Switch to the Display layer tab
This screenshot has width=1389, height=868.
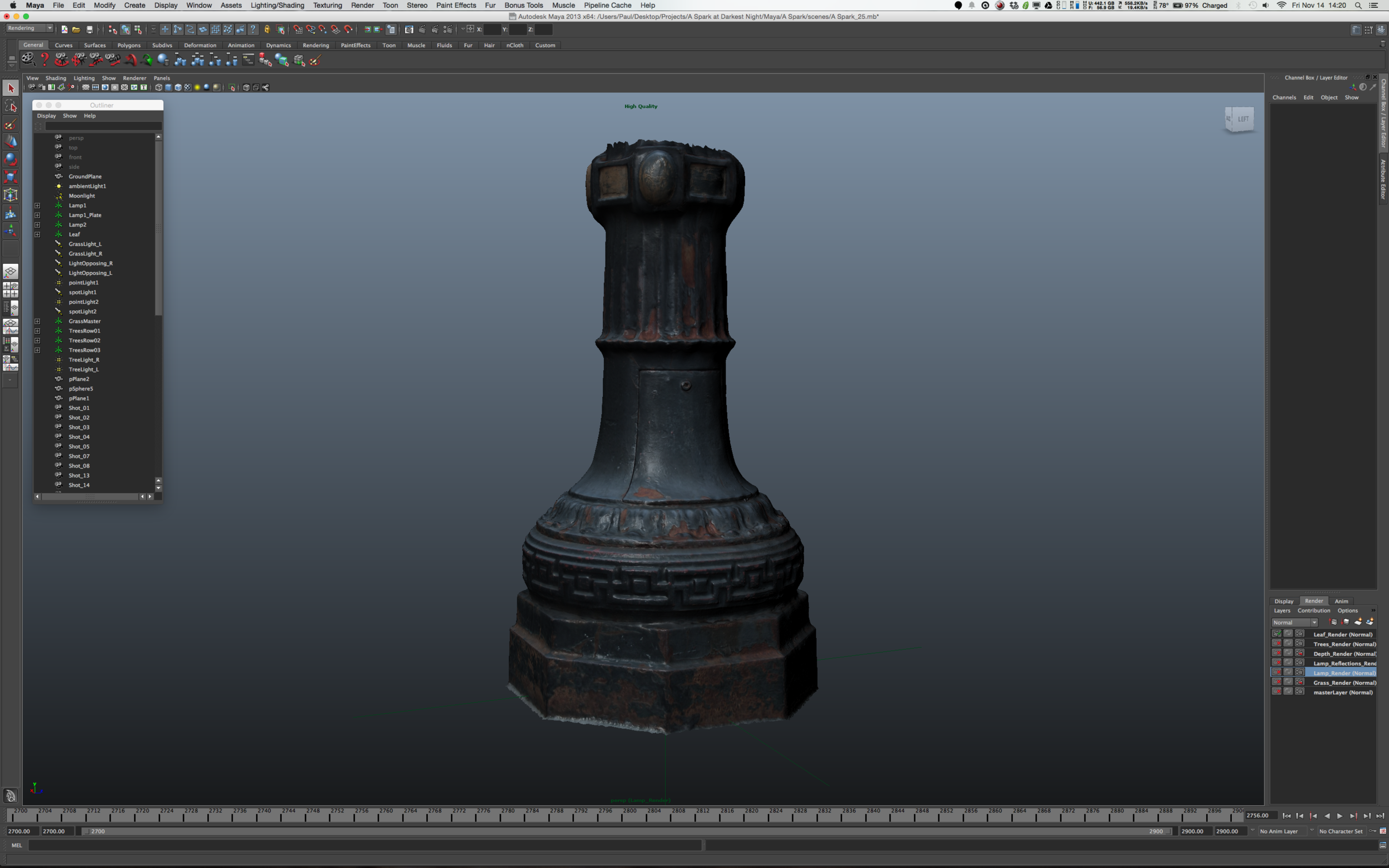(x=1284, y=601)
